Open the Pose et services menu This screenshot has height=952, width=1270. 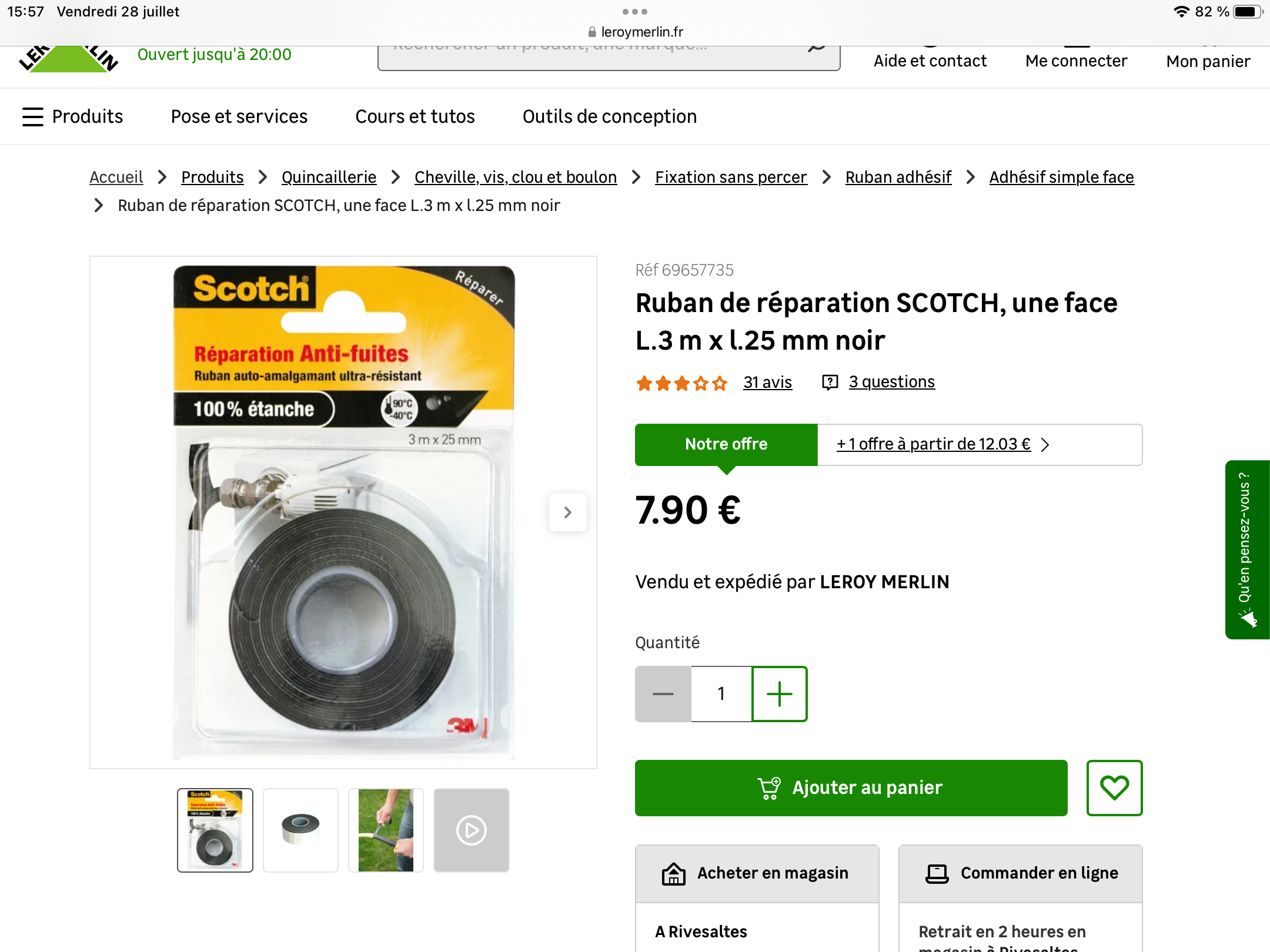click(239, 116)
